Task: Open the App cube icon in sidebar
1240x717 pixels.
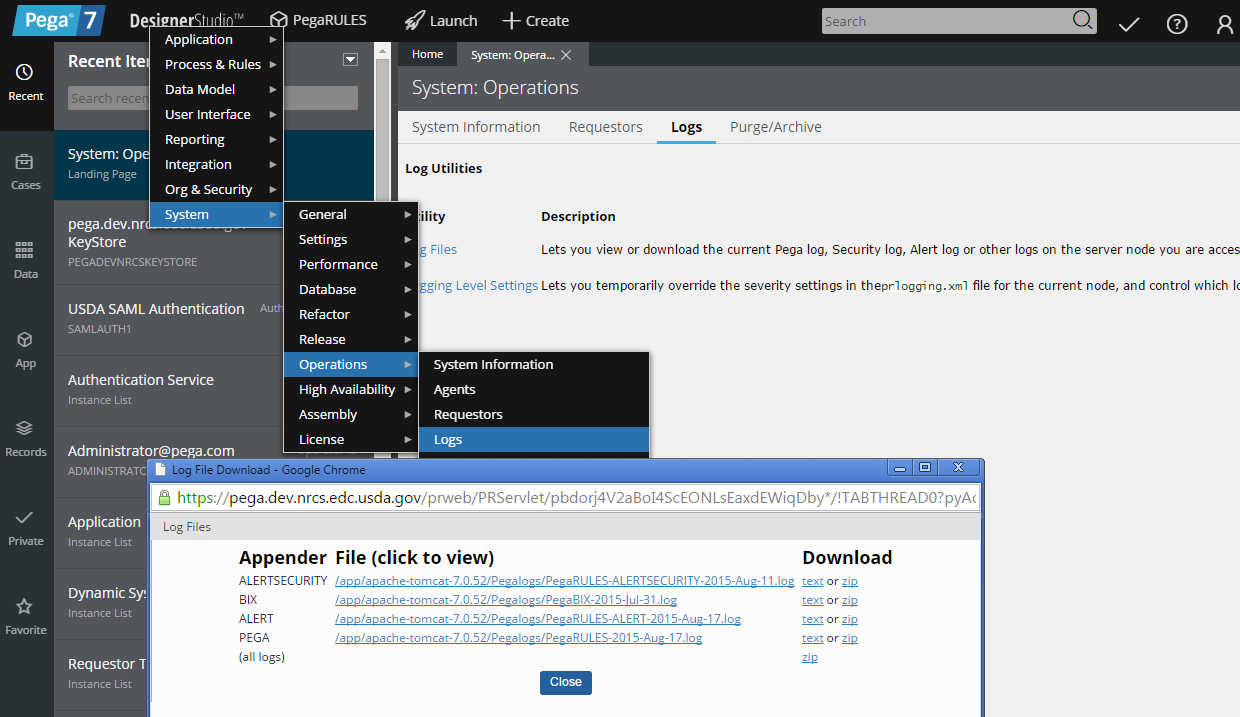Action: pos(25,340)
